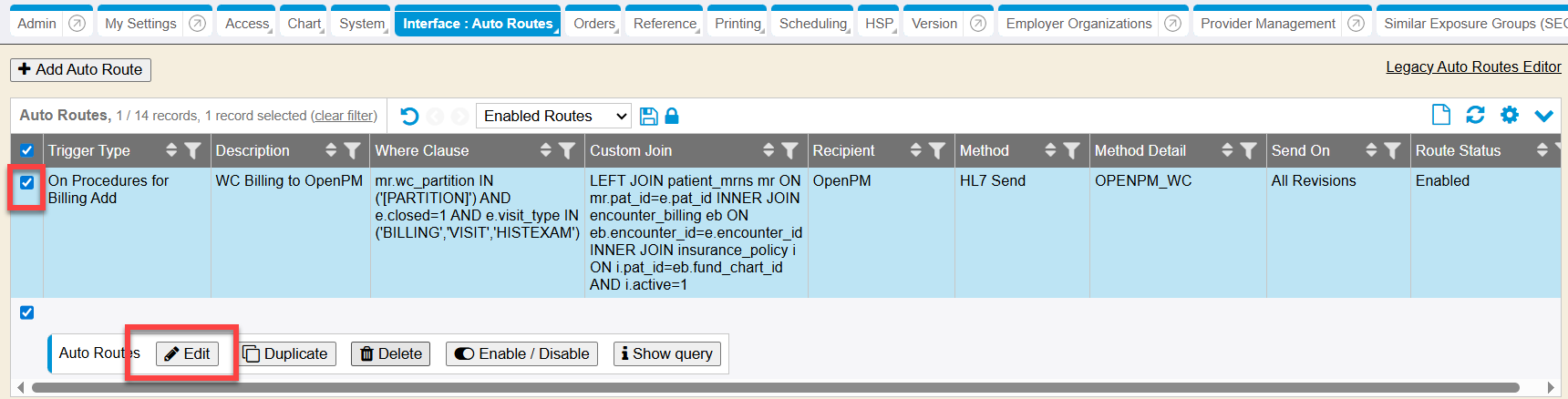Viewport: 1568px width, 399px height.
Task: Filter the Trigger Type column
Action: [x=192, y=150]
